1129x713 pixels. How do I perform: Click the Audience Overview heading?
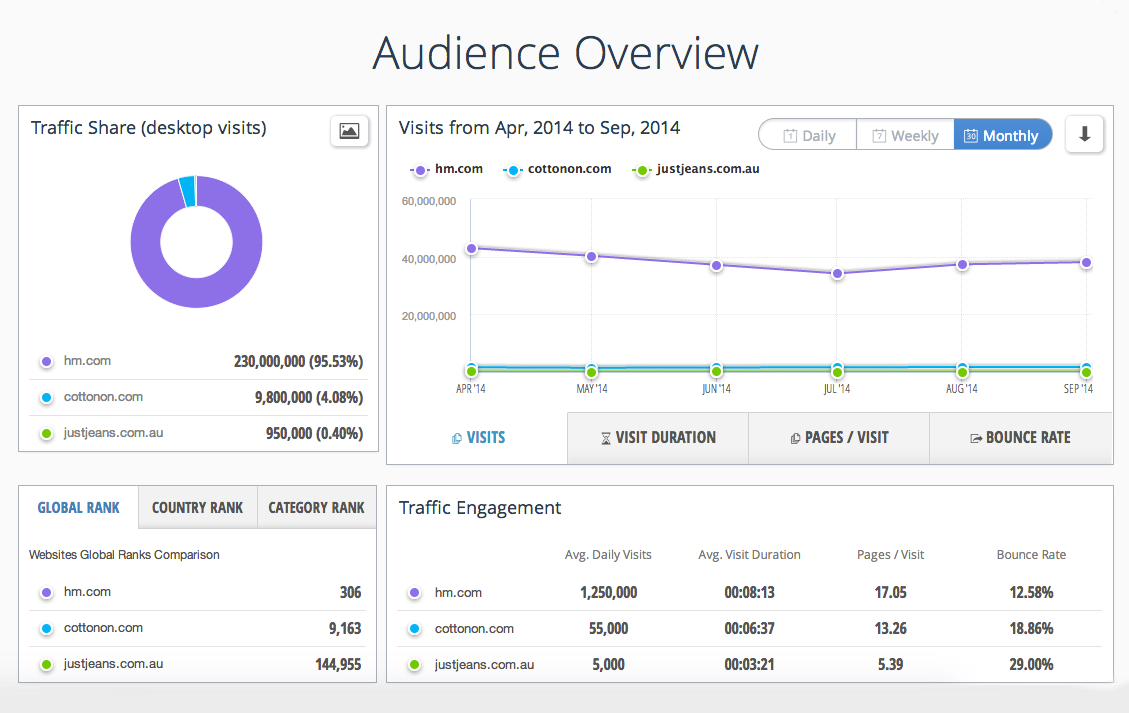pos(565,53)
